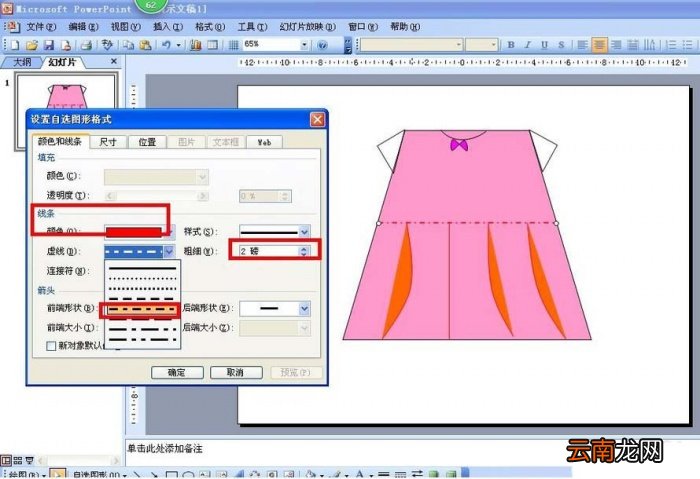The width and height of the screenshot is (700, 479).
Task: Expand the toolbar options chevron
Action: (x=349, y=45)
